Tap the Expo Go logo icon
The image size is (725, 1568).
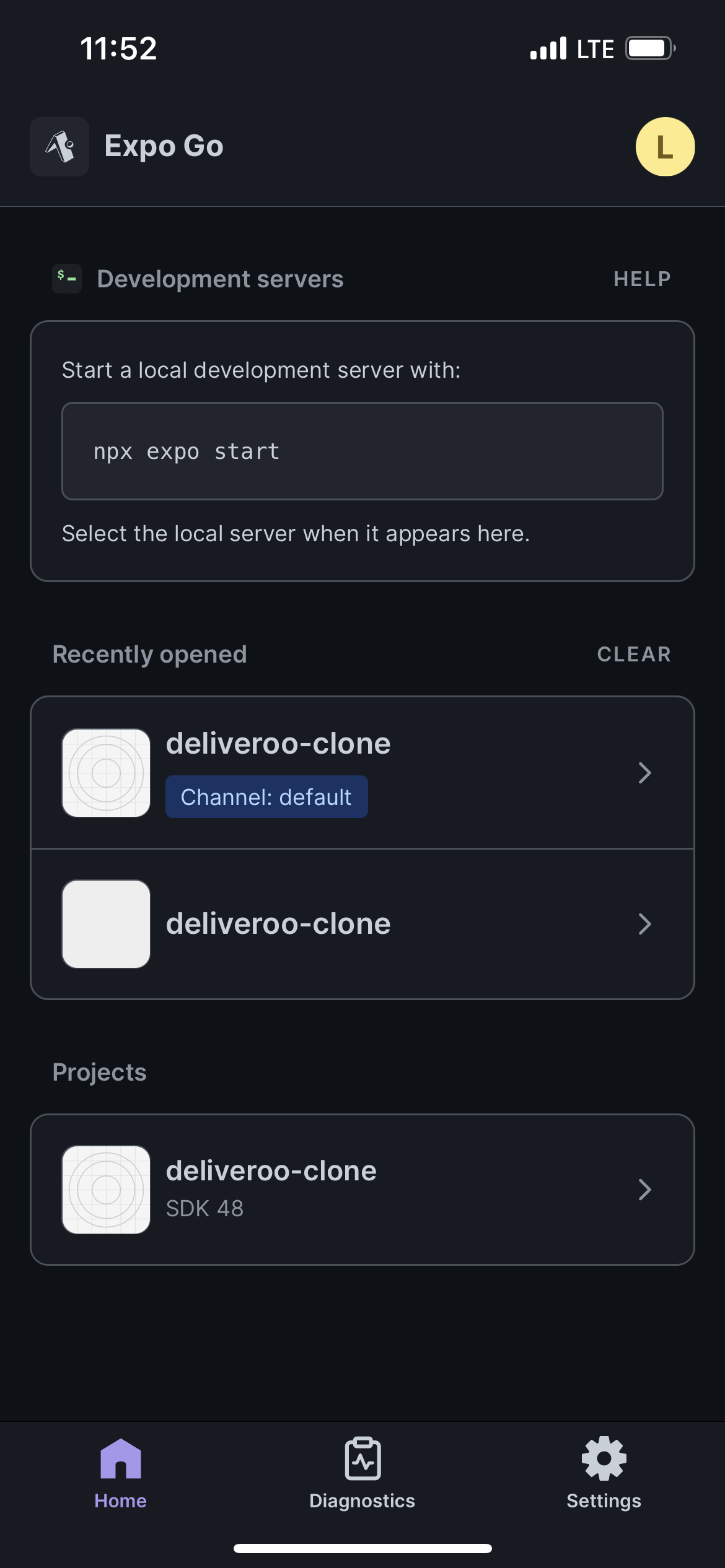59,147
